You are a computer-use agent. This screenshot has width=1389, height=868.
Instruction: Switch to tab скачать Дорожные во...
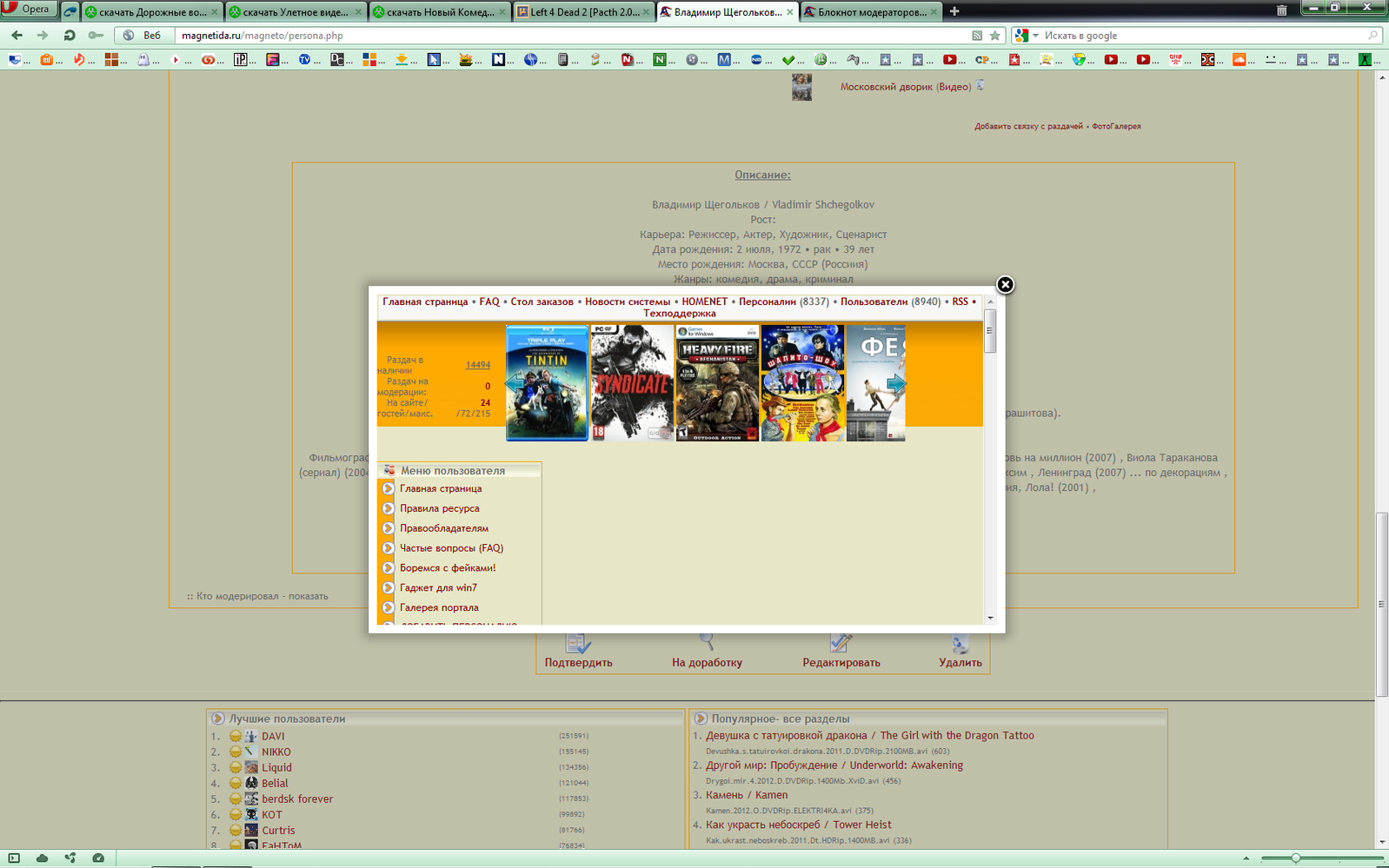coord(151,12)
